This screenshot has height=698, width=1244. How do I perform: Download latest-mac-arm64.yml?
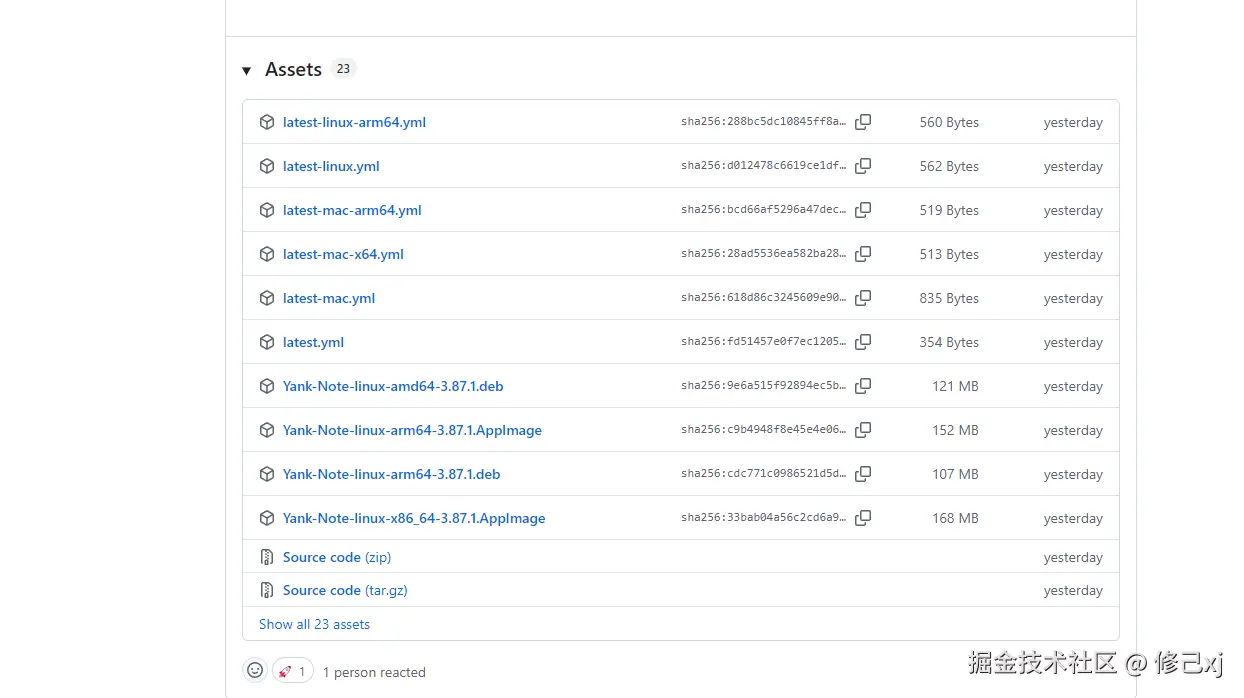pyautogui.click(x=352, y=210)
